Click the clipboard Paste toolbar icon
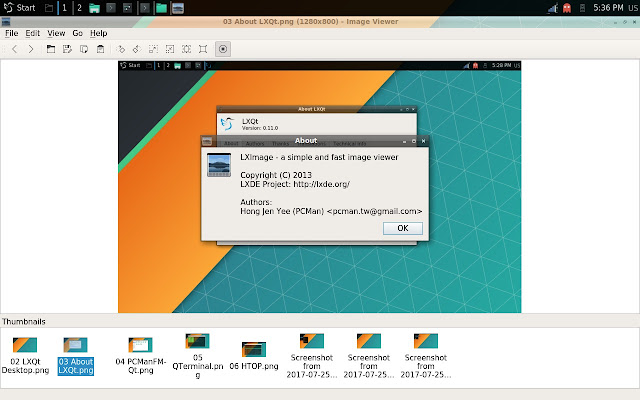The height and width of the screenshot is (400, 640). pyautogui.click(x=100, y=49)
